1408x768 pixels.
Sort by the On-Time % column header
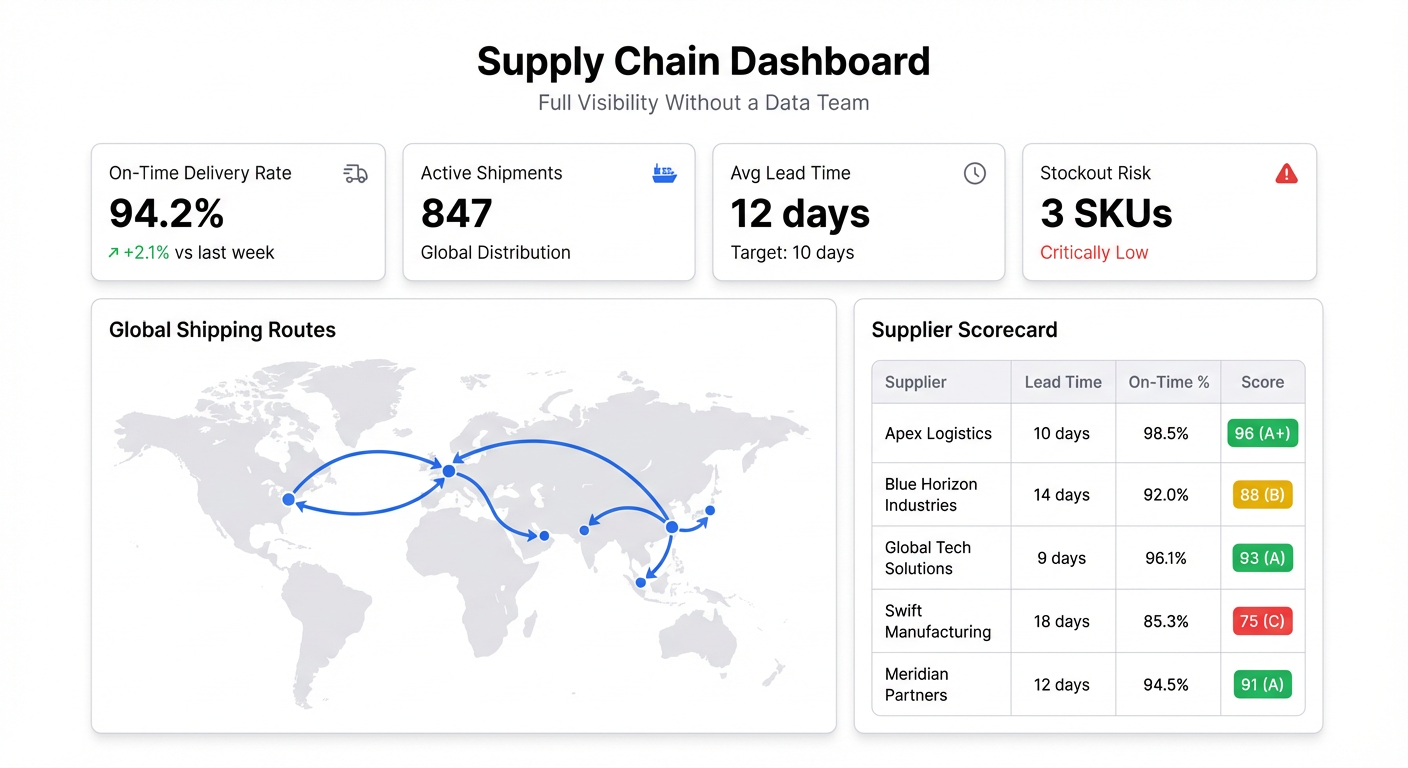[x=1168, y=382]
